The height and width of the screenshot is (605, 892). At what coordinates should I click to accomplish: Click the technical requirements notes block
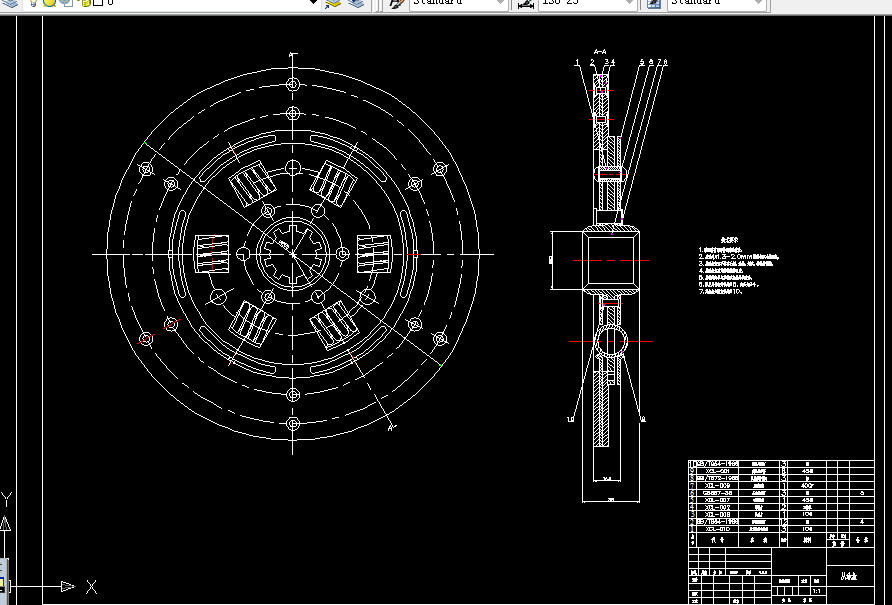(x=738, y=267)
